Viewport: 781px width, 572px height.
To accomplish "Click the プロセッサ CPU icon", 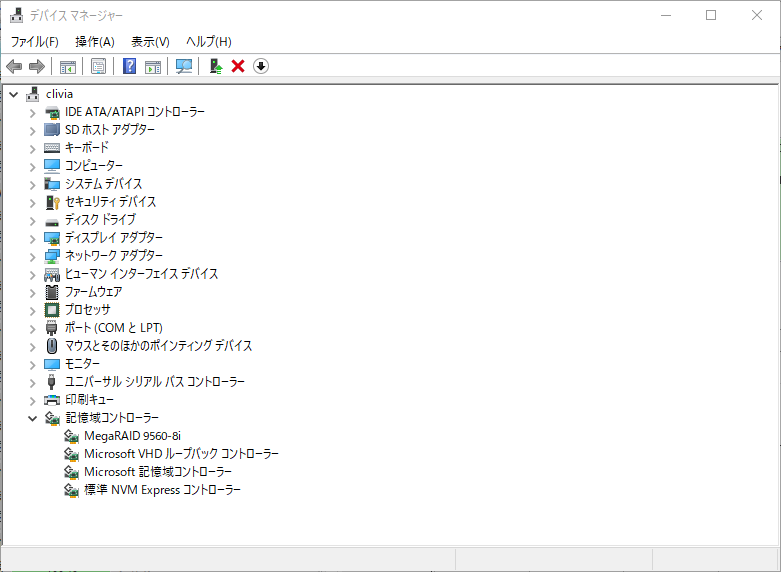I will pyautogui.click(x=52, y=310).
